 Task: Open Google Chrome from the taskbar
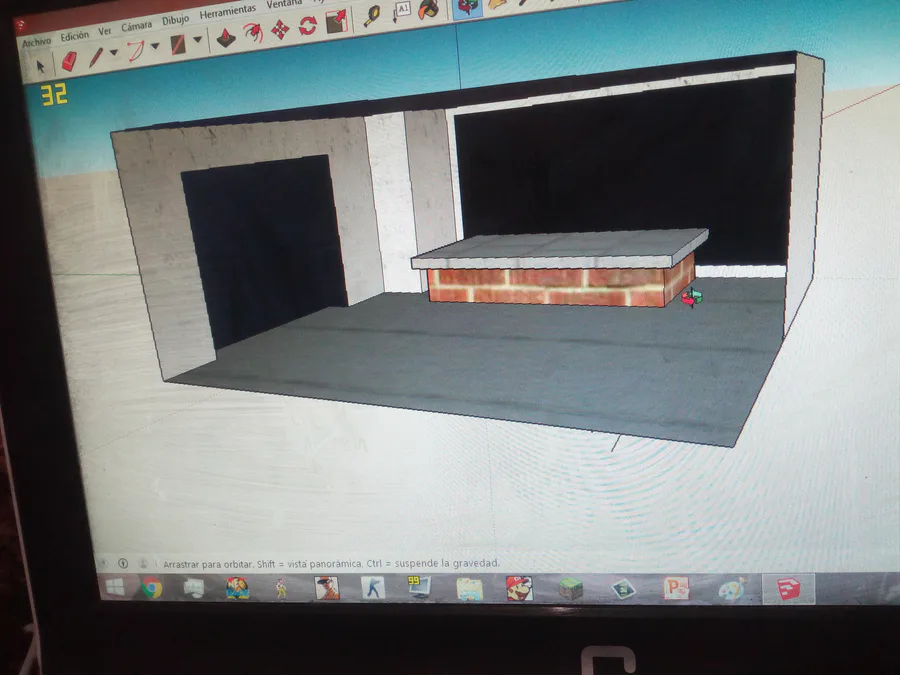pos(152,588)
